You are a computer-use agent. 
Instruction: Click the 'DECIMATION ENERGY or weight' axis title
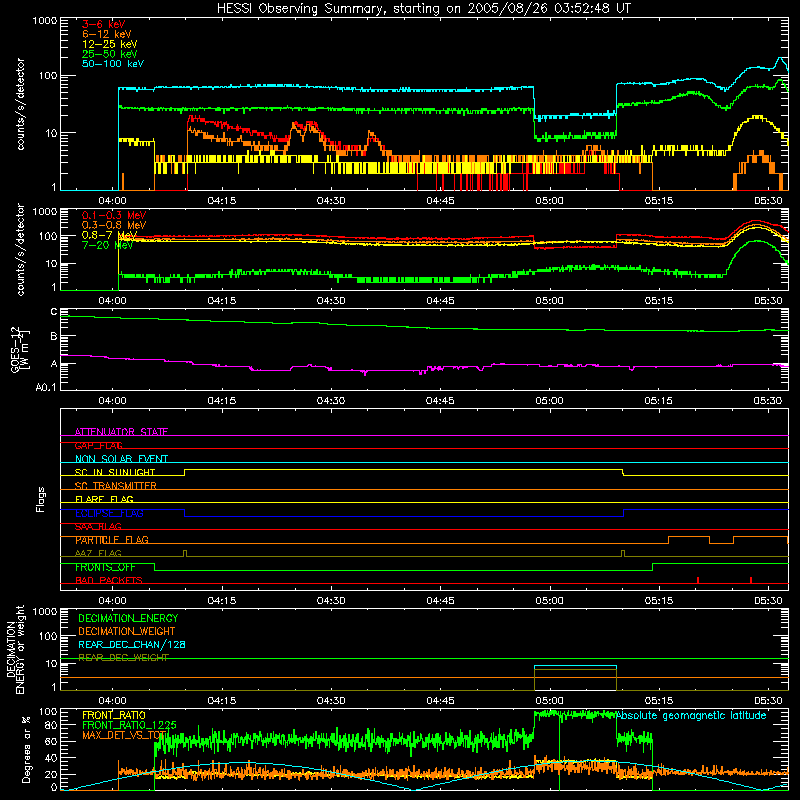click(15, 649)
